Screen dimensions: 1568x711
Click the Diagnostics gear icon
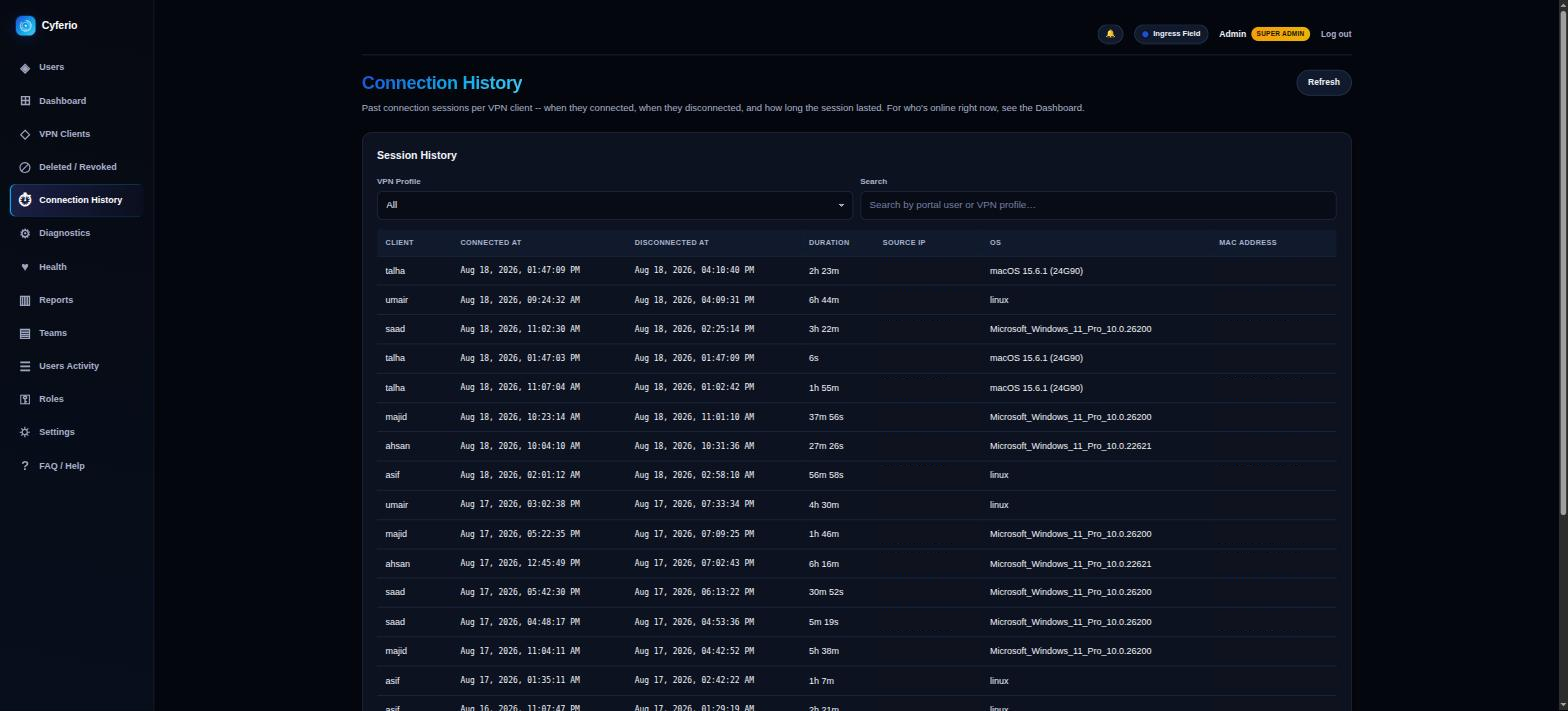click(25, 233)
